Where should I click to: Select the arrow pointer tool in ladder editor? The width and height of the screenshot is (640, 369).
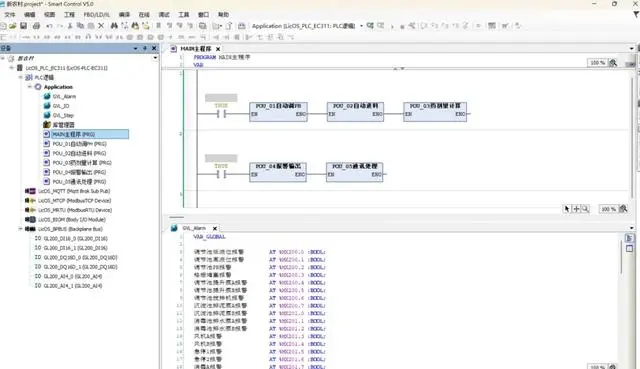click(x=567, y=209)
